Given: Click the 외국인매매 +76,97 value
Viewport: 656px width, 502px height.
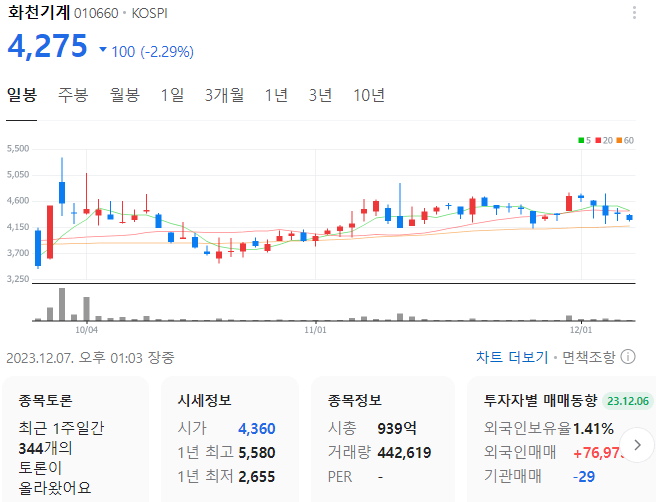Looking at the screenshot, I should 599,453.
